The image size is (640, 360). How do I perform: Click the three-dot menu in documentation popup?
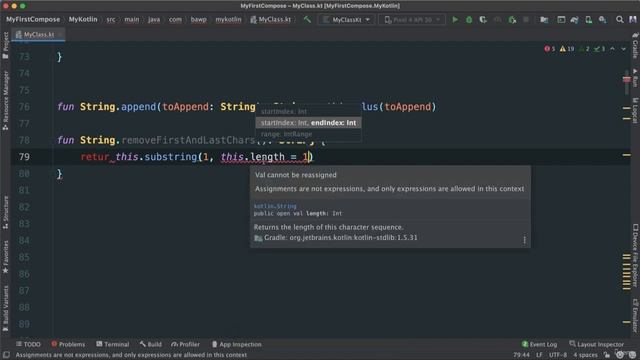(x=524, y=240)
